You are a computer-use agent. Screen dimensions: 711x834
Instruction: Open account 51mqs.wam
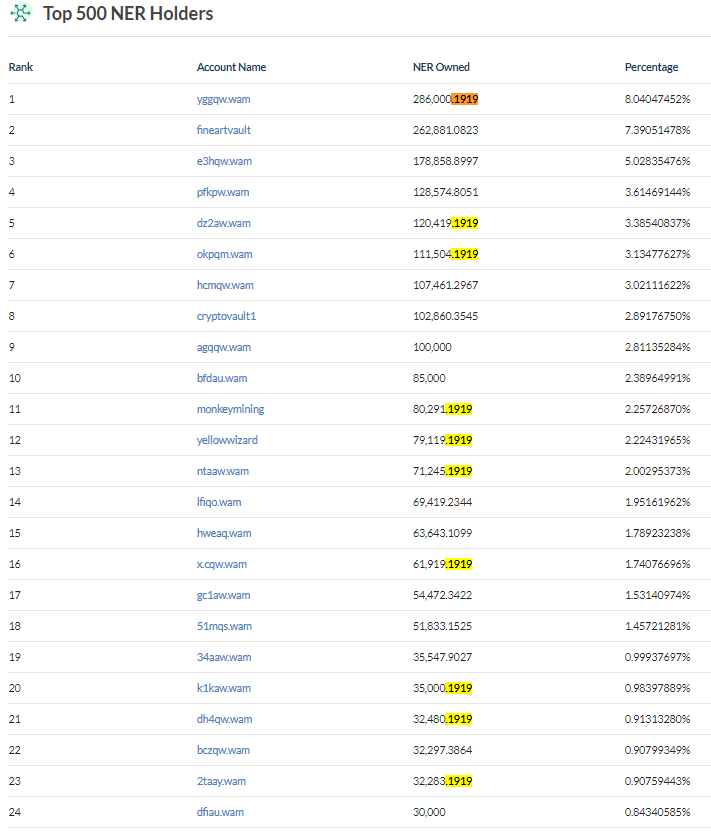pos(224,626)
